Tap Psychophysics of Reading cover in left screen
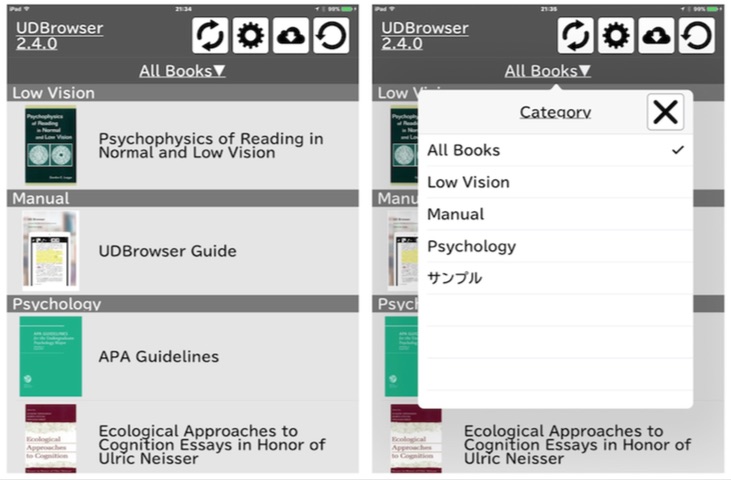 coord(50,145)
